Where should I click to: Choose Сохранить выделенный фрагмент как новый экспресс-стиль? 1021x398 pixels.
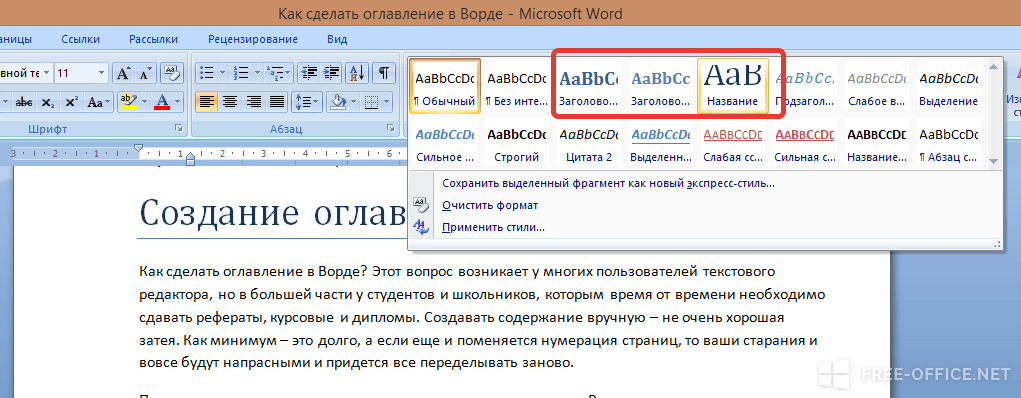pyautogui.click(x=608, y=183)
